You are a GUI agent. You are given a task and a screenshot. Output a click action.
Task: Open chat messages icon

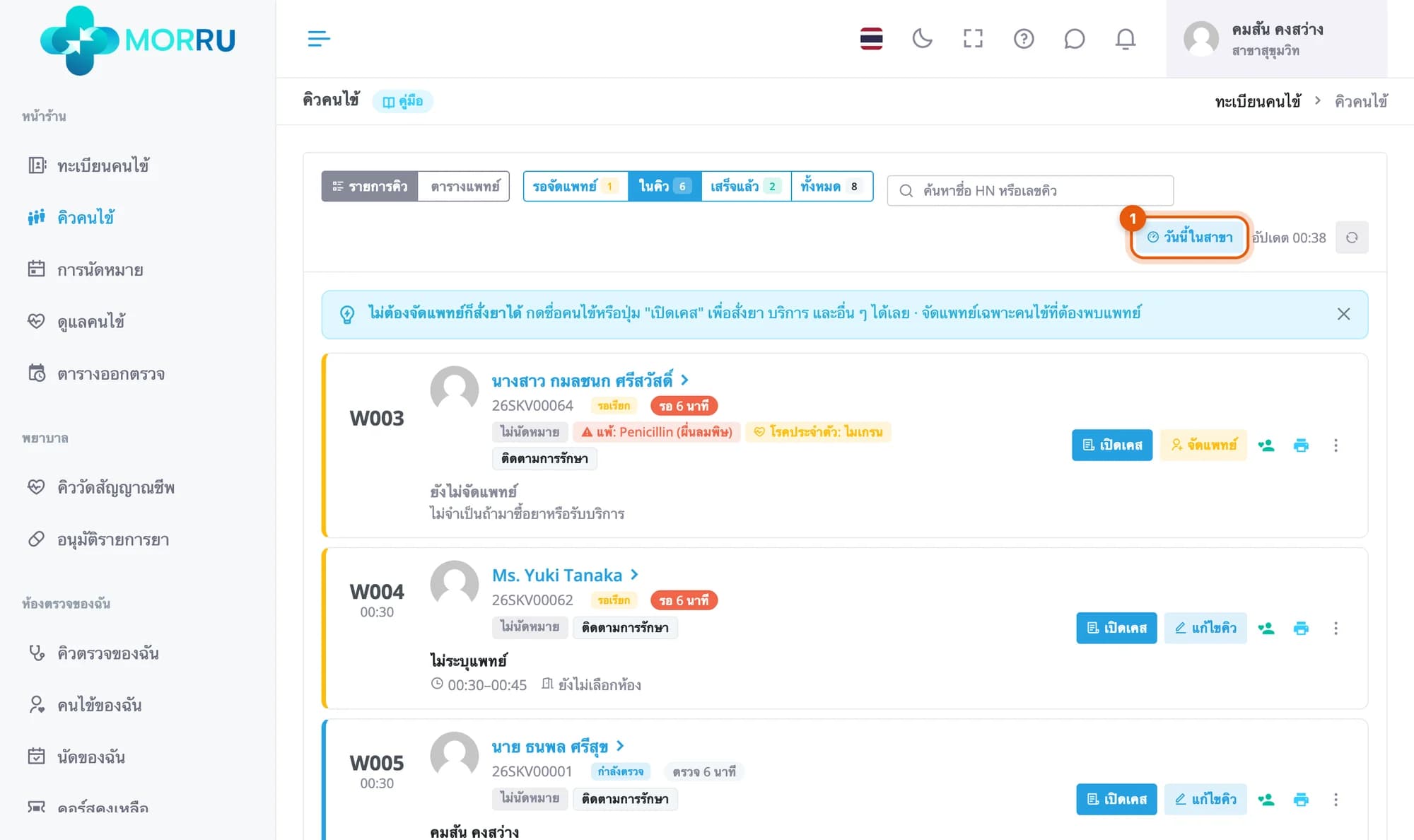pyautogui.click(x=1074, y=38)
